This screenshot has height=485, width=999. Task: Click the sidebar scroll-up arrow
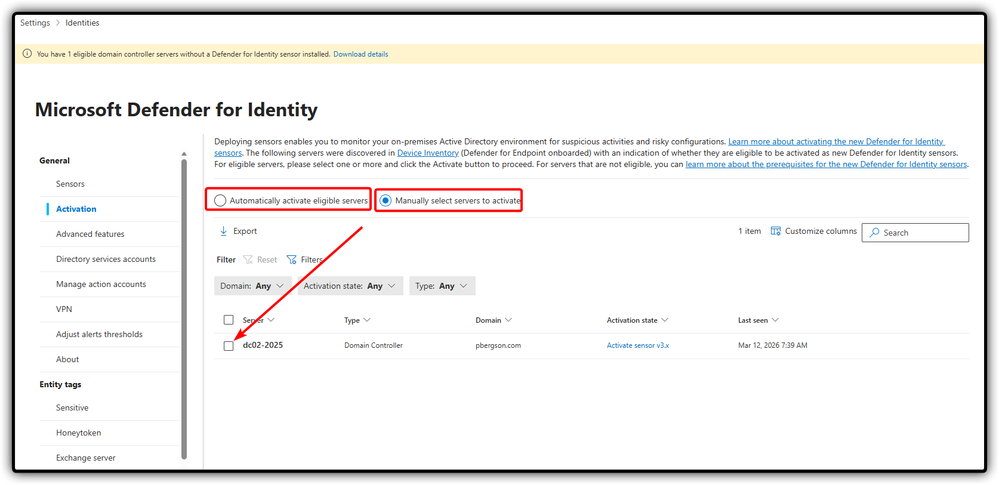point(184,154)
